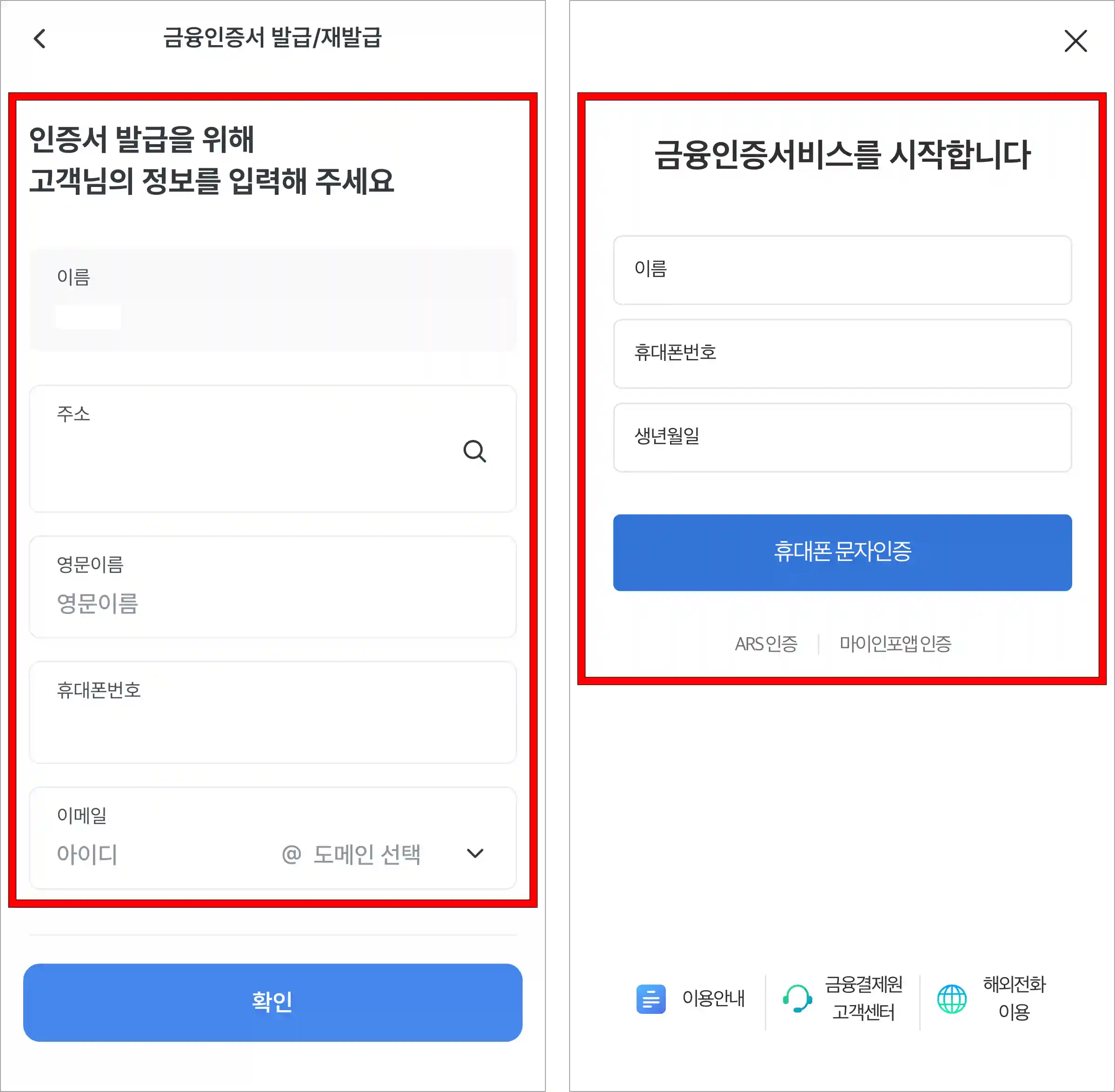Open the 이용안내 guide link
The image size is (1115, 1092).
(x=713, y=999)
